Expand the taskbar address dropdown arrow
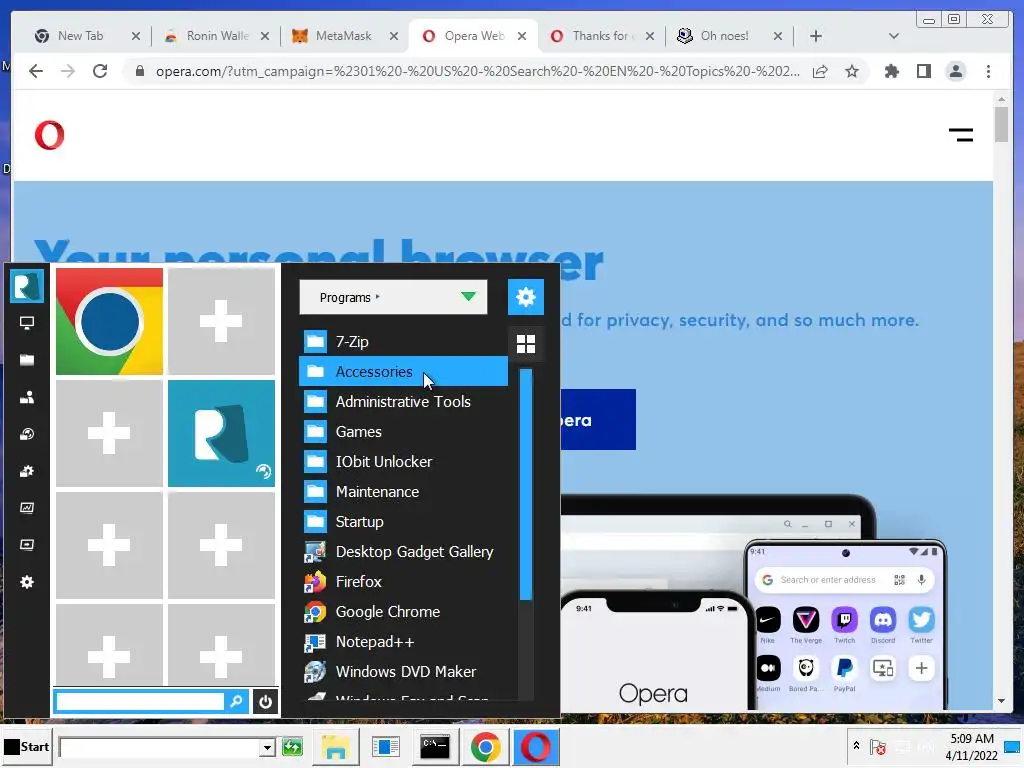Viewport: 1024px width, 768px height. pos(267,748)
